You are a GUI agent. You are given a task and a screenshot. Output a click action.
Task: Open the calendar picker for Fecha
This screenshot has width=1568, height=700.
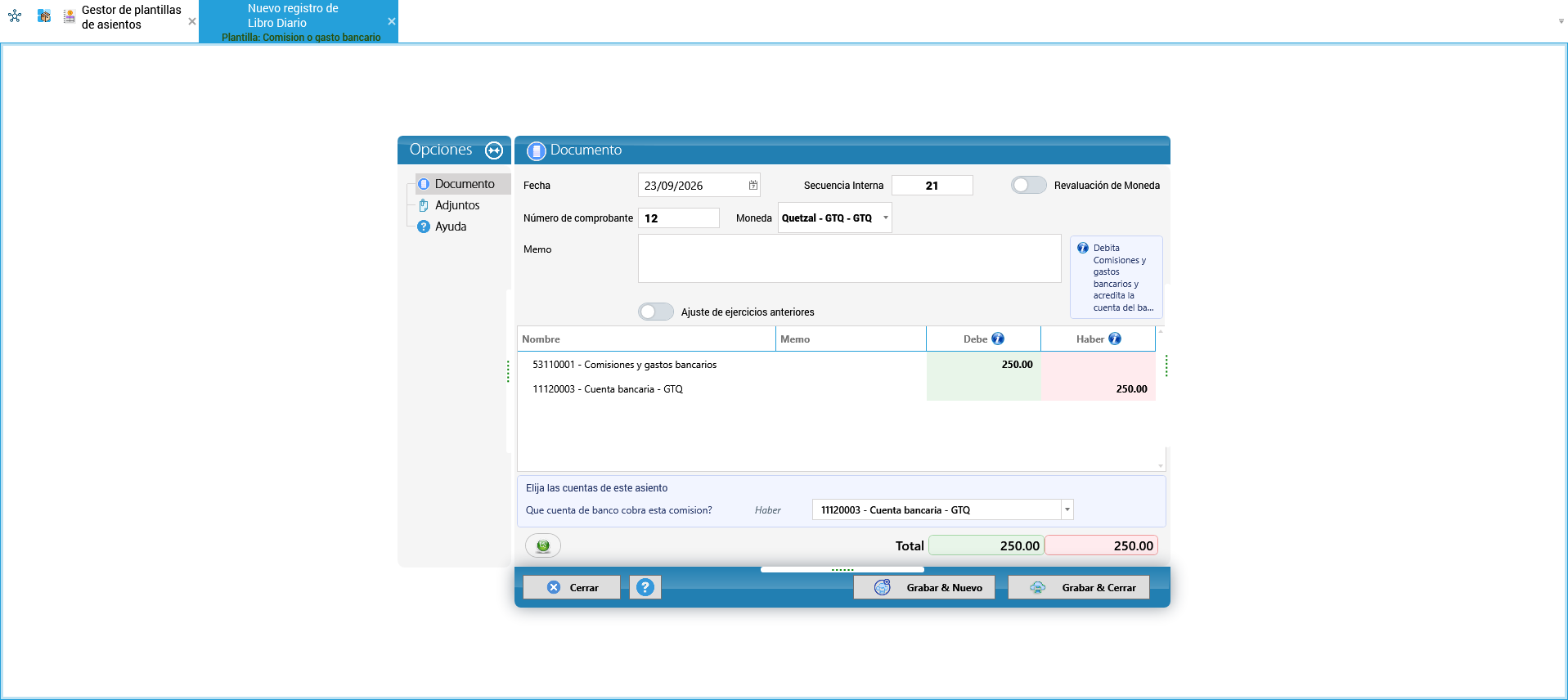753,186
